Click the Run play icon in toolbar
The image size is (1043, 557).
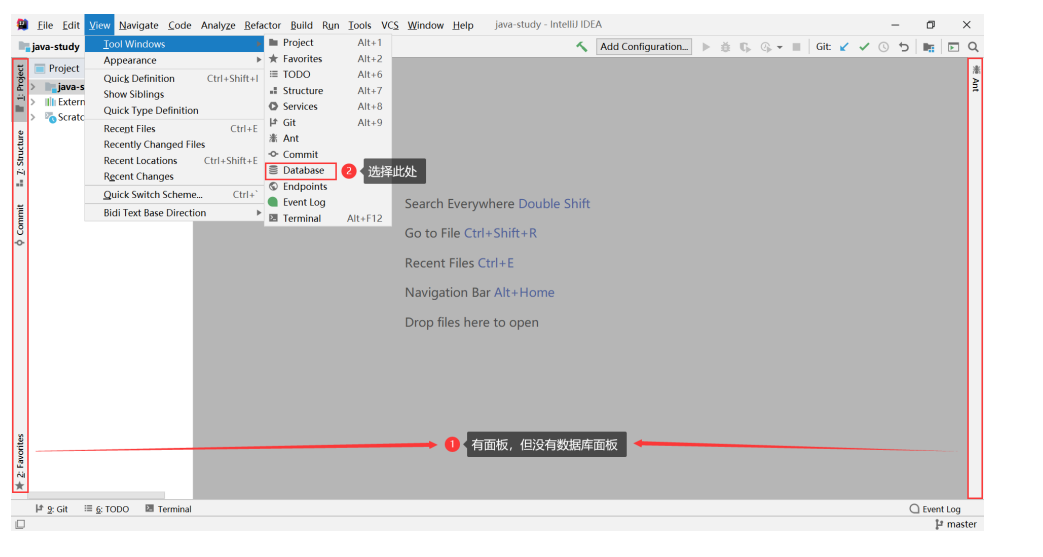point(706,47)
